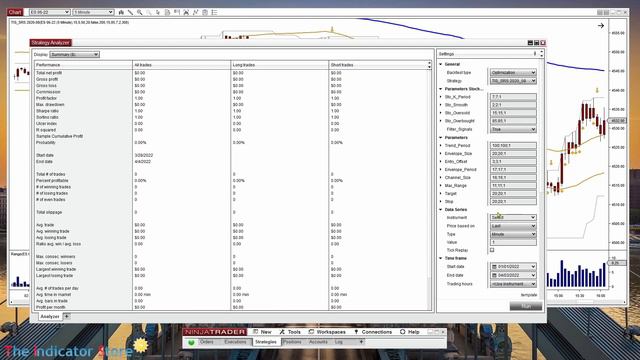Viewport: 640px width, 360px height.
Task: Switch to the Accounts tab
Action: pyautogui.click(x=318, y=342)
